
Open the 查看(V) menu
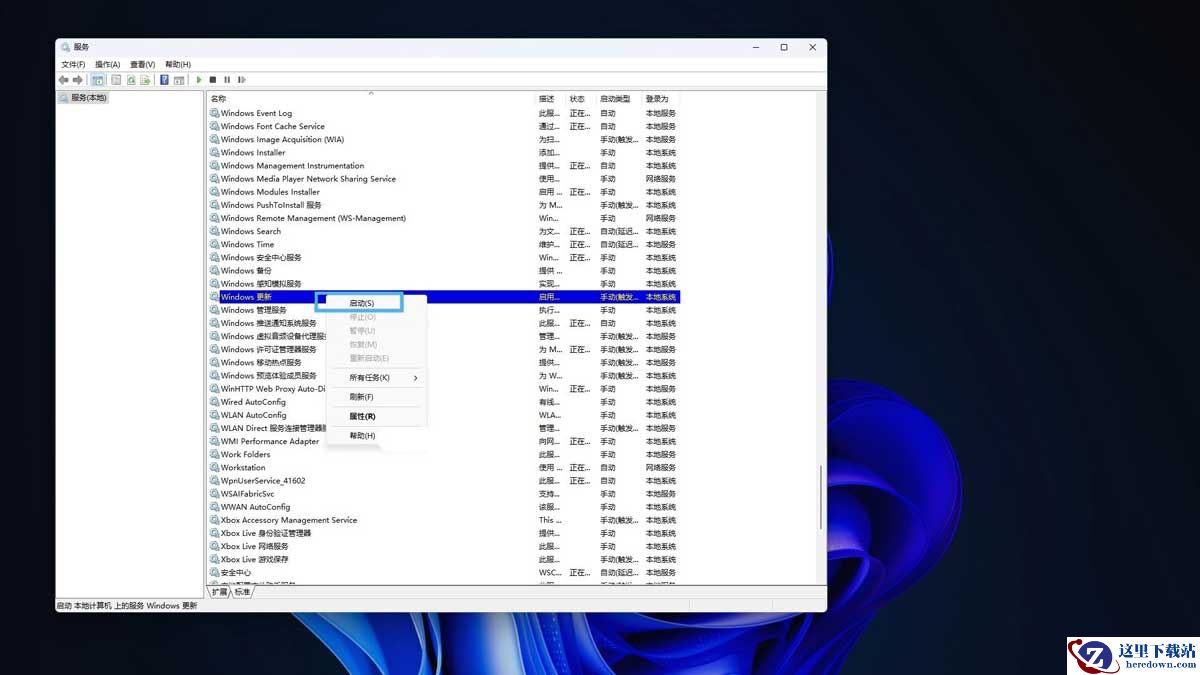pyautogui.click(x=142, y=64)
